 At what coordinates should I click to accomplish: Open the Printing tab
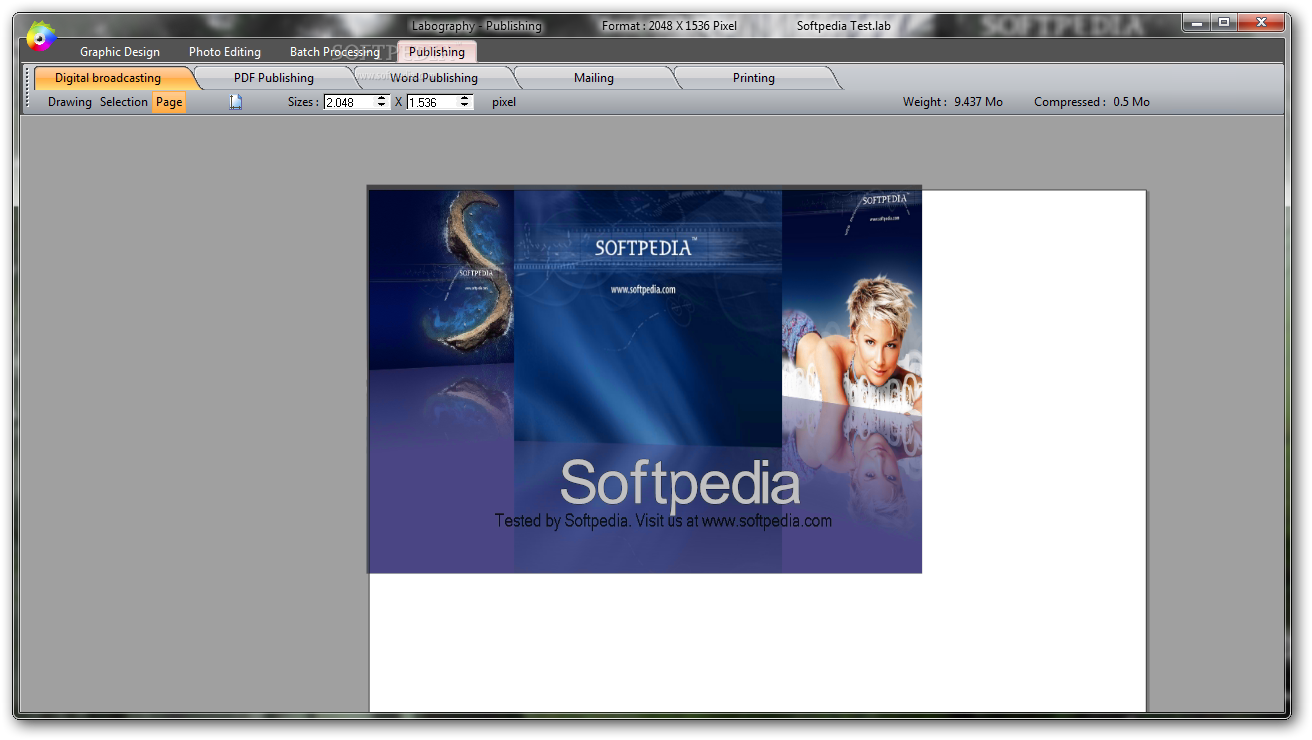[x=754, y=78]
